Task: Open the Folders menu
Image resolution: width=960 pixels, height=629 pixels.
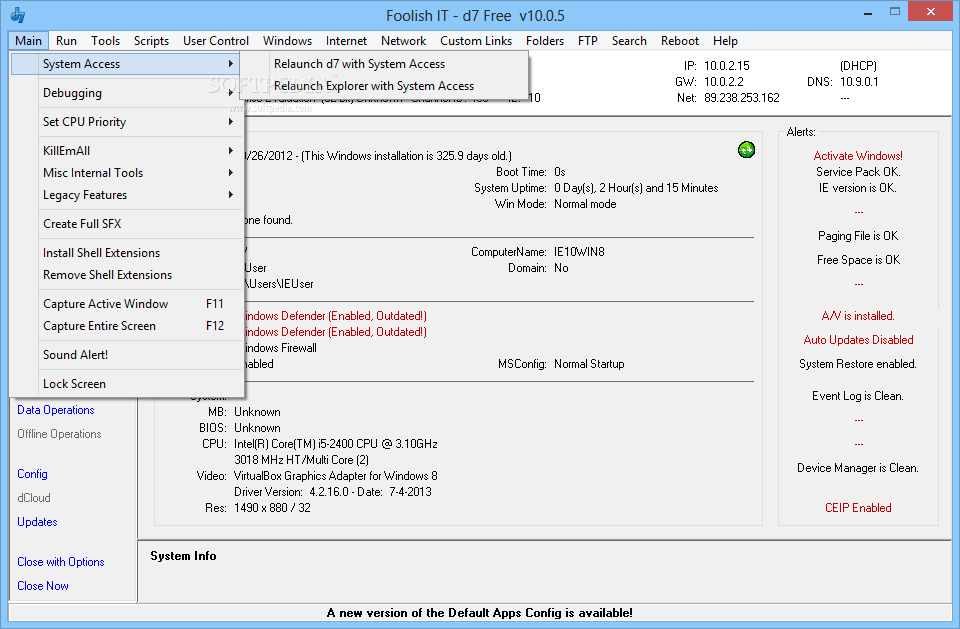Action: [544, 40]
